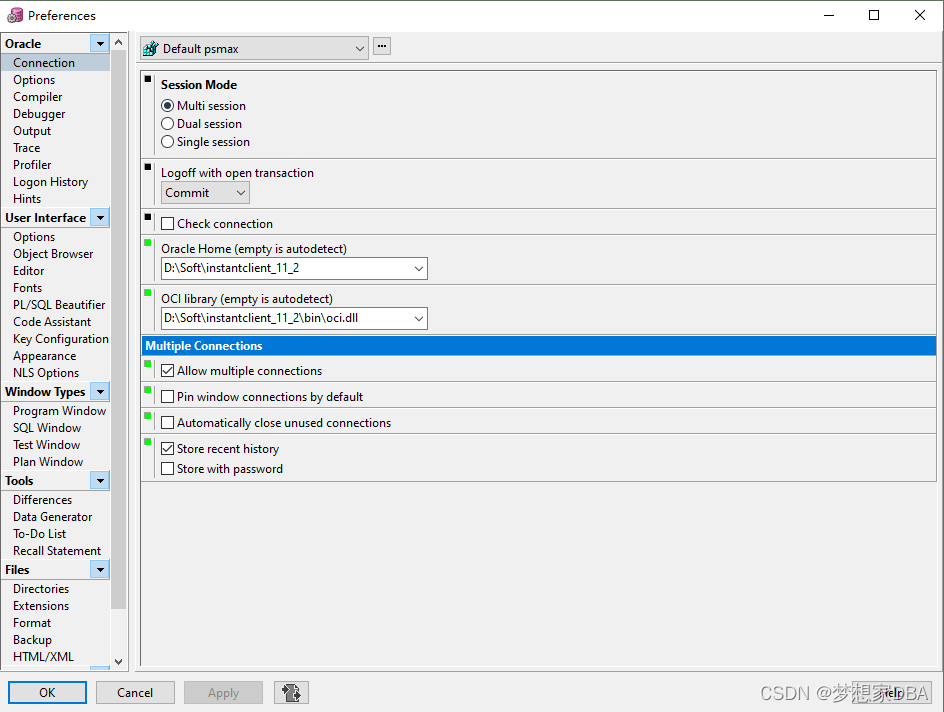Image resolution: width=944 pixels, height=712 pixels.
Task: Click the sidebar scroll down arrow
Action: (x=119, y=661)
